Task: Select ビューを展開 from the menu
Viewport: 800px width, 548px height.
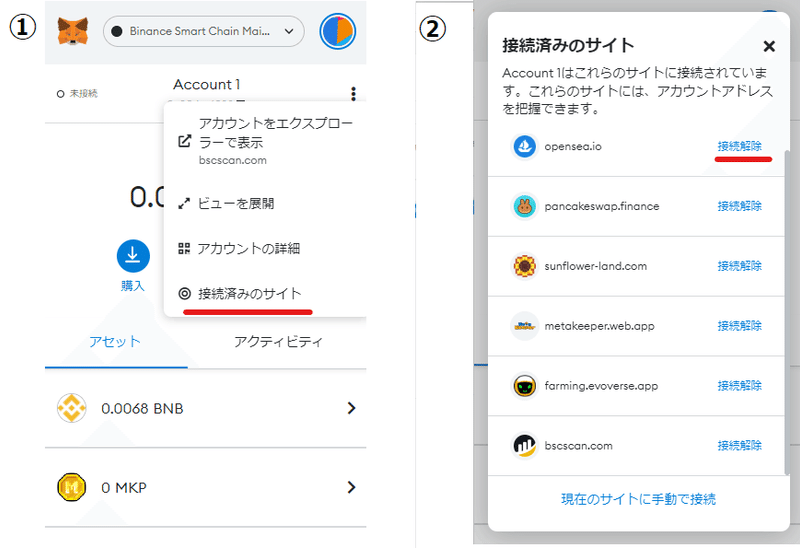Action: [266, 204]
